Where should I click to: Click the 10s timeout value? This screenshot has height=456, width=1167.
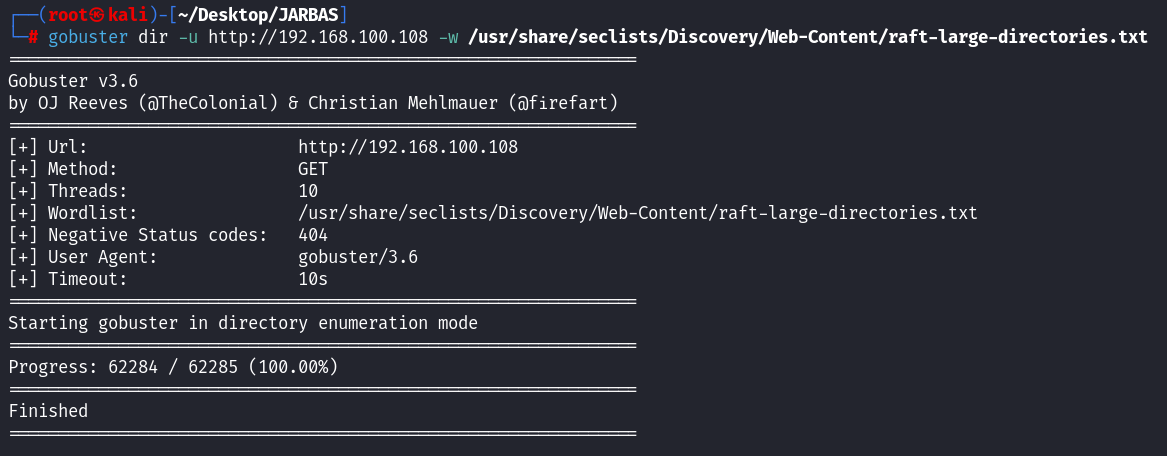click(x=313, y=279)
